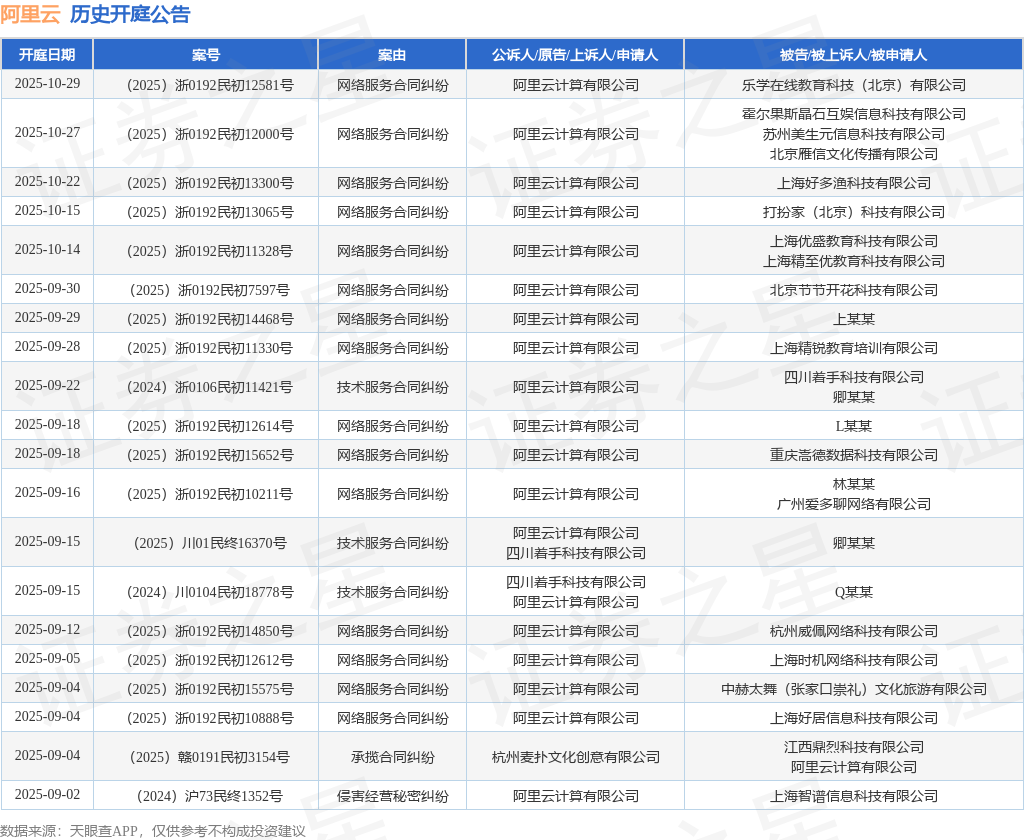
Task: Click 上海智谱信息科技有限公司
Action: [854, 796]
